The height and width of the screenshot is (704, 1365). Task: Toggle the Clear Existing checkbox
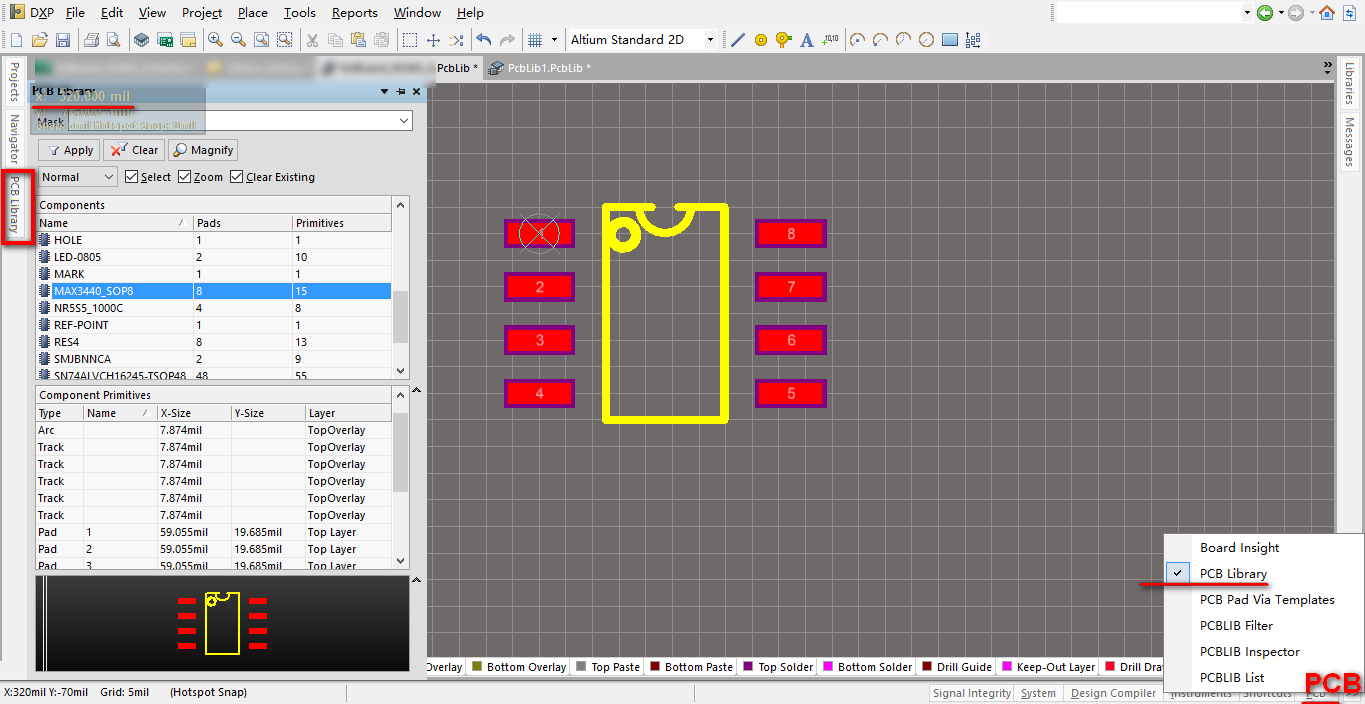tap(237, 177)
